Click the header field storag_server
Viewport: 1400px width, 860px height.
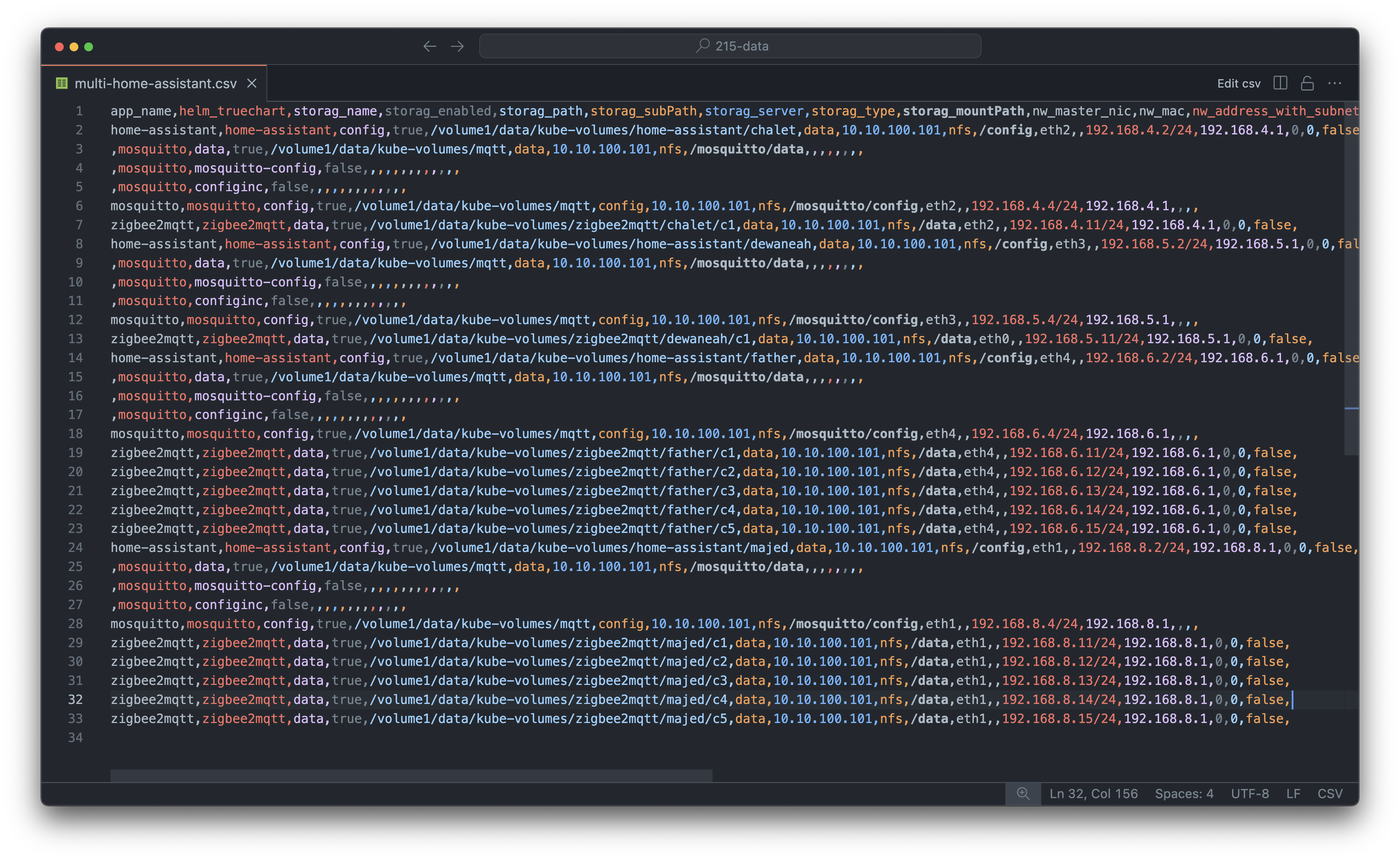[754, 111]
